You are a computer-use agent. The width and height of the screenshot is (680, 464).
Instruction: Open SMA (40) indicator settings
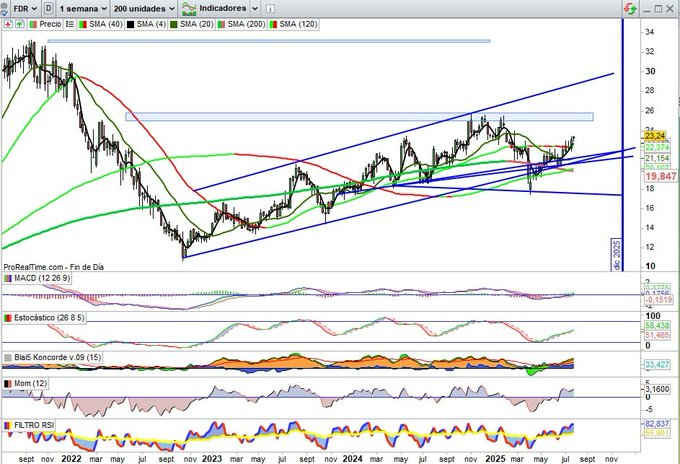point(106,24)
